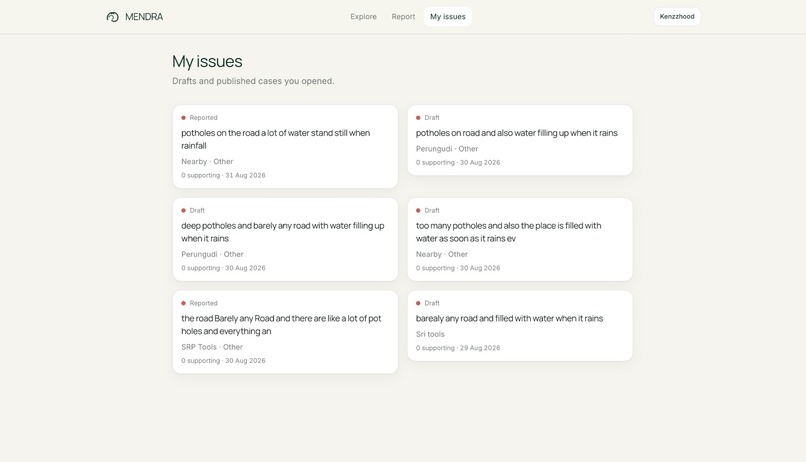Open the Explore tab
806x462 pixels.
(x=363, y=16)
